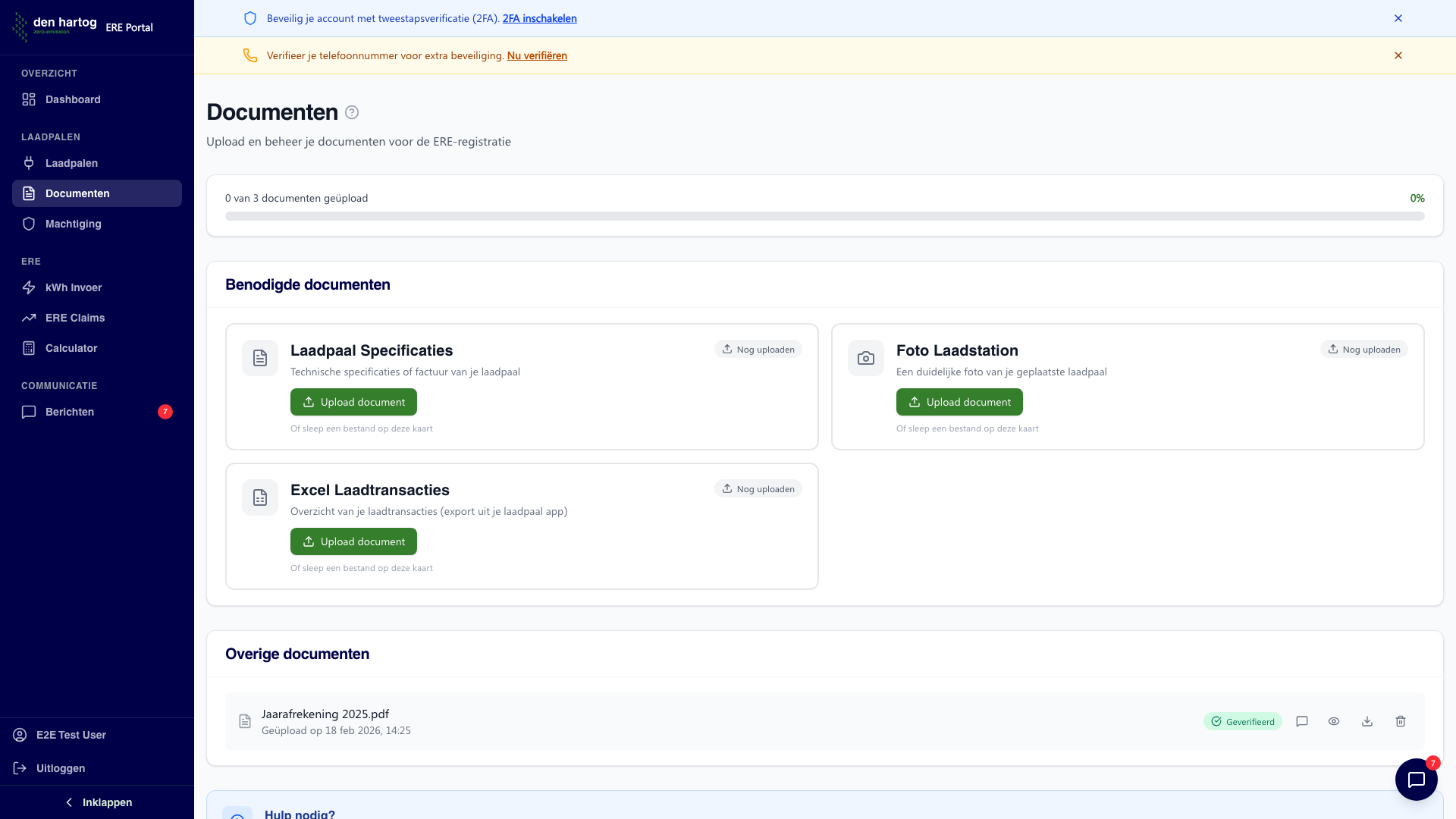Download the Jaarafrekening 2025.pdf file

point(1367,721)
